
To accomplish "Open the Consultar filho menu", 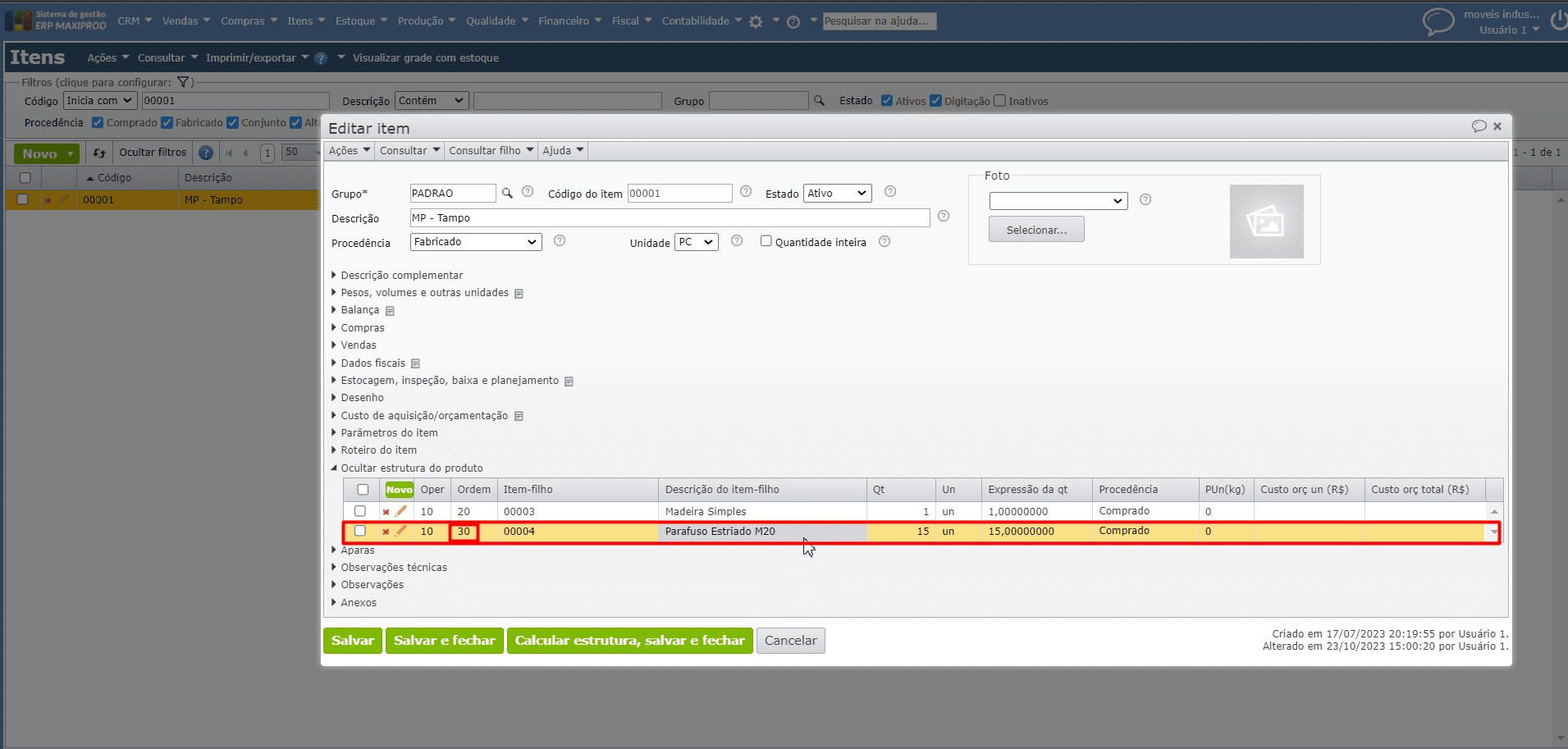I will click(491, 151).
